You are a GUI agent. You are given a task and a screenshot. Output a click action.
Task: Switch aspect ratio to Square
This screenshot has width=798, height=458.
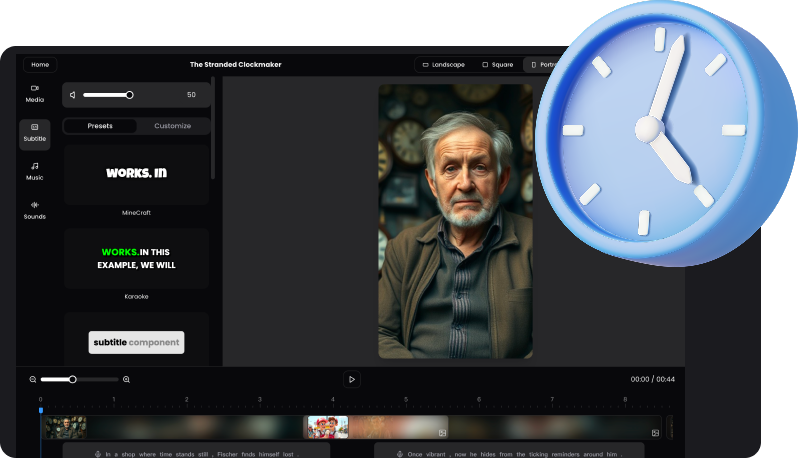pyautogui.click(x=497, y=65)
